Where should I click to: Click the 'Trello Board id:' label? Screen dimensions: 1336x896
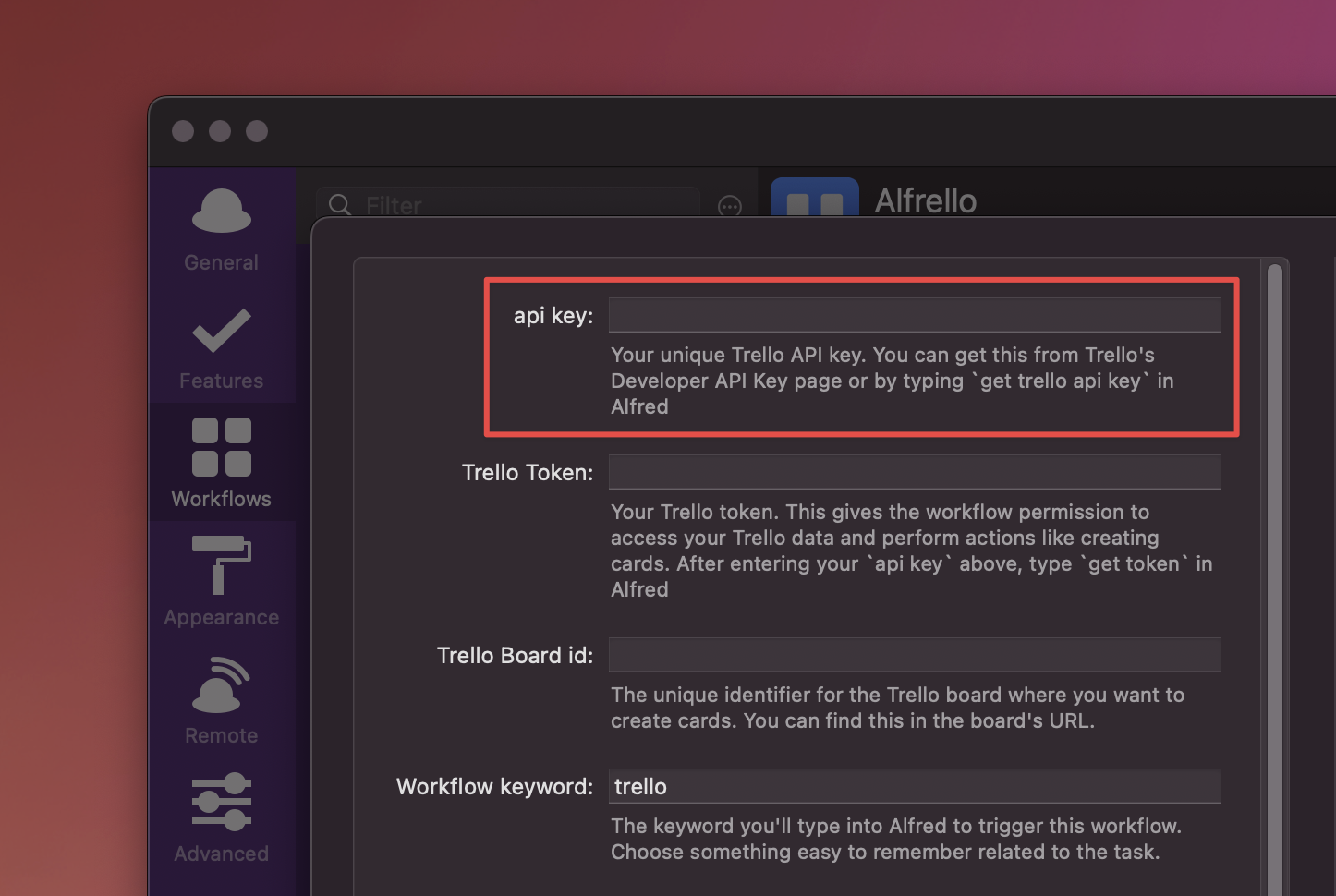tap(515, 656)
